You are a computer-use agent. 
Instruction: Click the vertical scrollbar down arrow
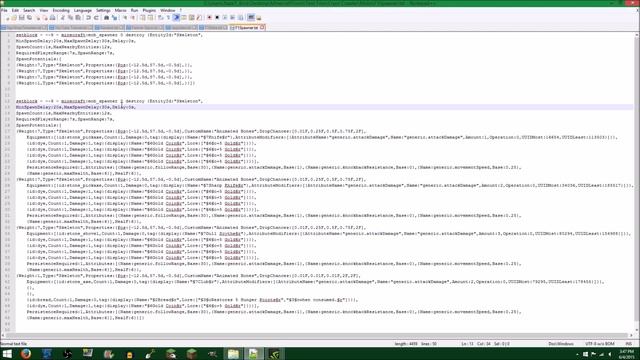click(x=637, y=330)
